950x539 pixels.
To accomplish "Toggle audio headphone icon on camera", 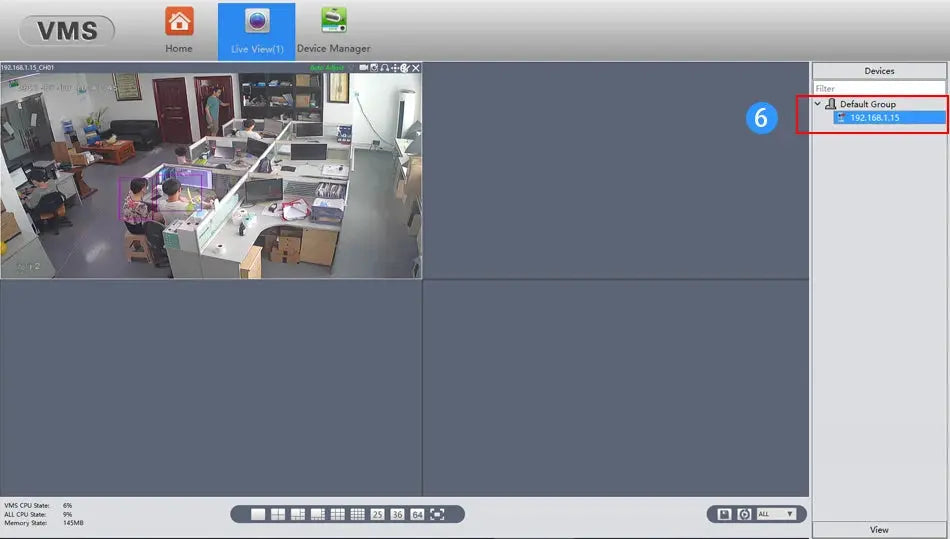I will click(x=385, y=68).
